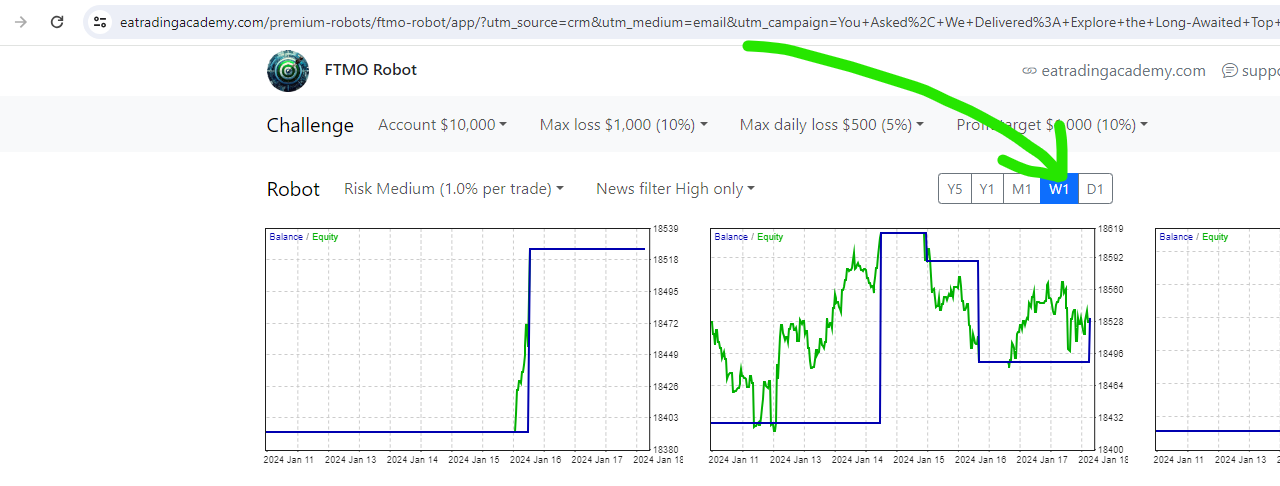
Task: Open the Max loss $1,000 (10%) dropdown
Action: 624,125
